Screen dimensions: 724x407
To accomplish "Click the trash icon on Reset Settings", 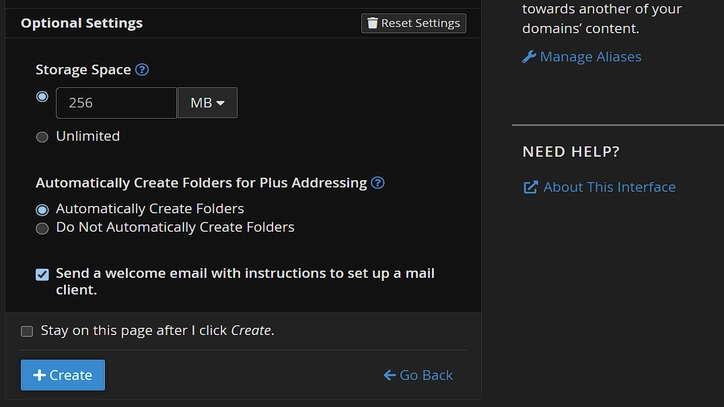I will coord(373,23).
